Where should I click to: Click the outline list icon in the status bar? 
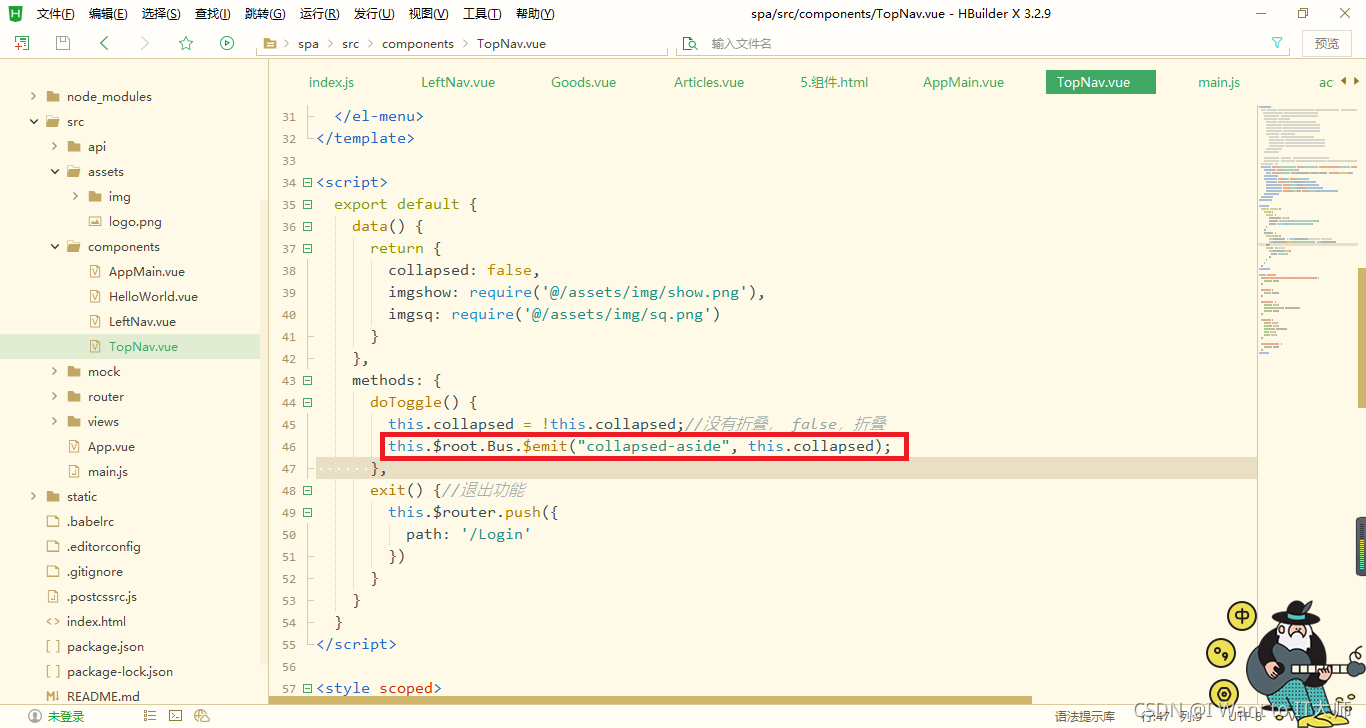(150, 716)
